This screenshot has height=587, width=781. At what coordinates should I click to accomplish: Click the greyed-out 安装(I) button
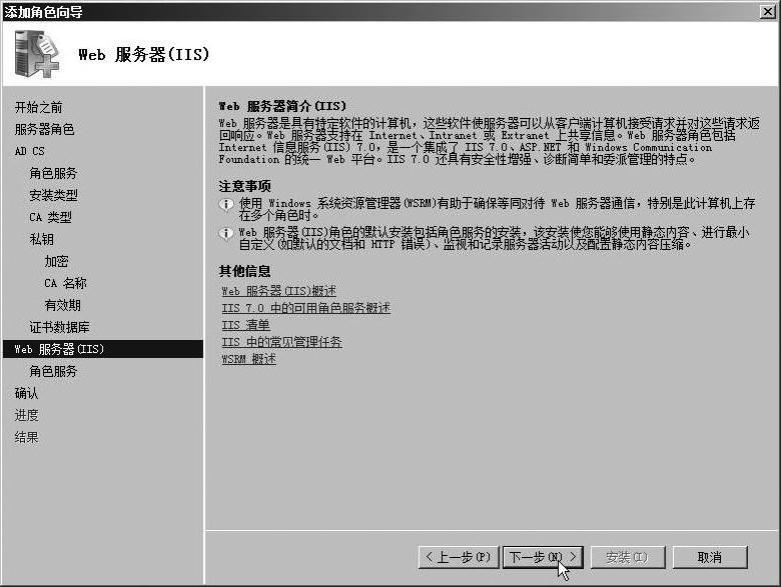click(628, 557)
